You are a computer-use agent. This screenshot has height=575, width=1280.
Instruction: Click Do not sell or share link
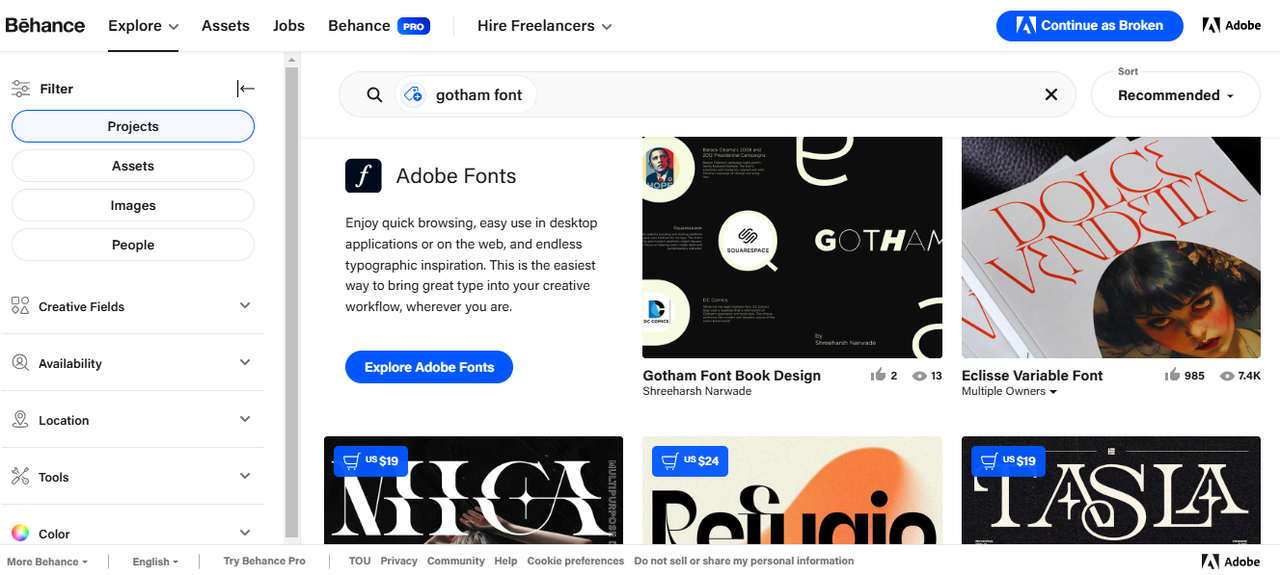[x=744, y=561]
